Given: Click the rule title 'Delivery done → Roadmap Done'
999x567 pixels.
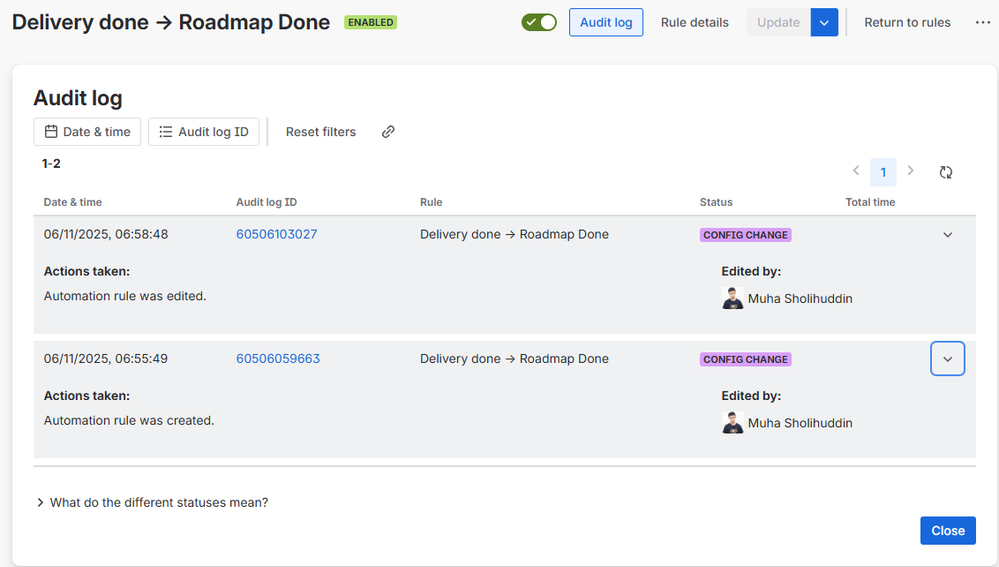Looking at the screenshot, I should [171, 22].
